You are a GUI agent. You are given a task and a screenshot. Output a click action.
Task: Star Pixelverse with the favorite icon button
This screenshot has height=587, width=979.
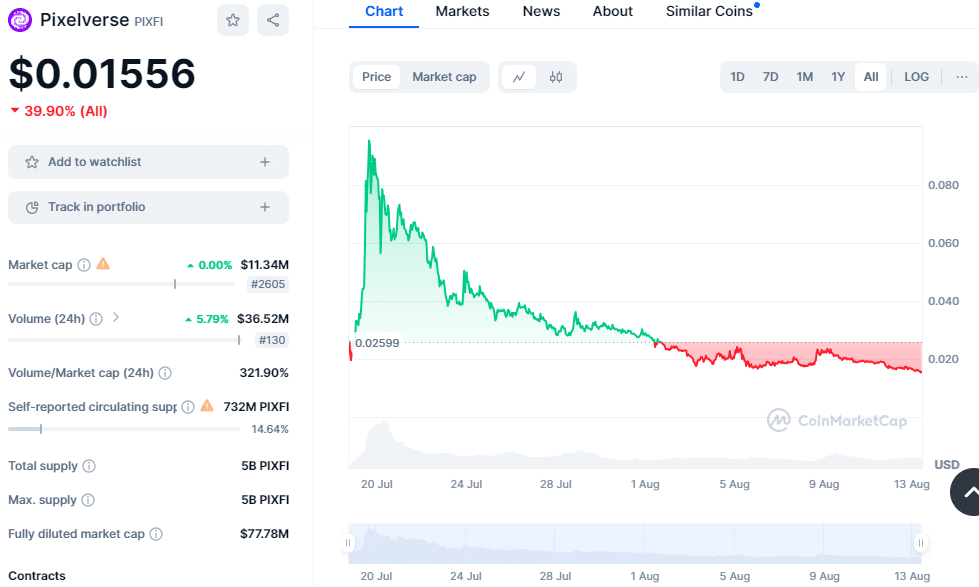point(233,20)
